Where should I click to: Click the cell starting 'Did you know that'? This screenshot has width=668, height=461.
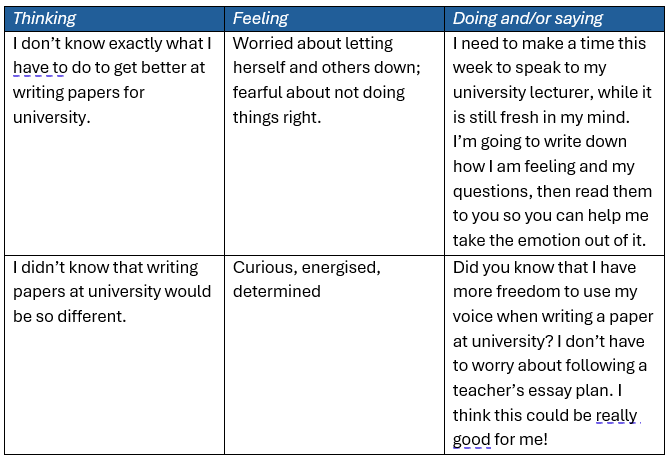click(554, 355)
